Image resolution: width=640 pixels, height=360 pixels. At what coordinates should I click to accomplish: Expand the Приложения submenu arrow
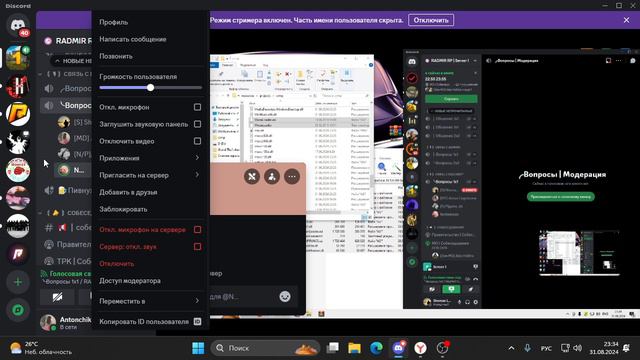coord(197,158)
